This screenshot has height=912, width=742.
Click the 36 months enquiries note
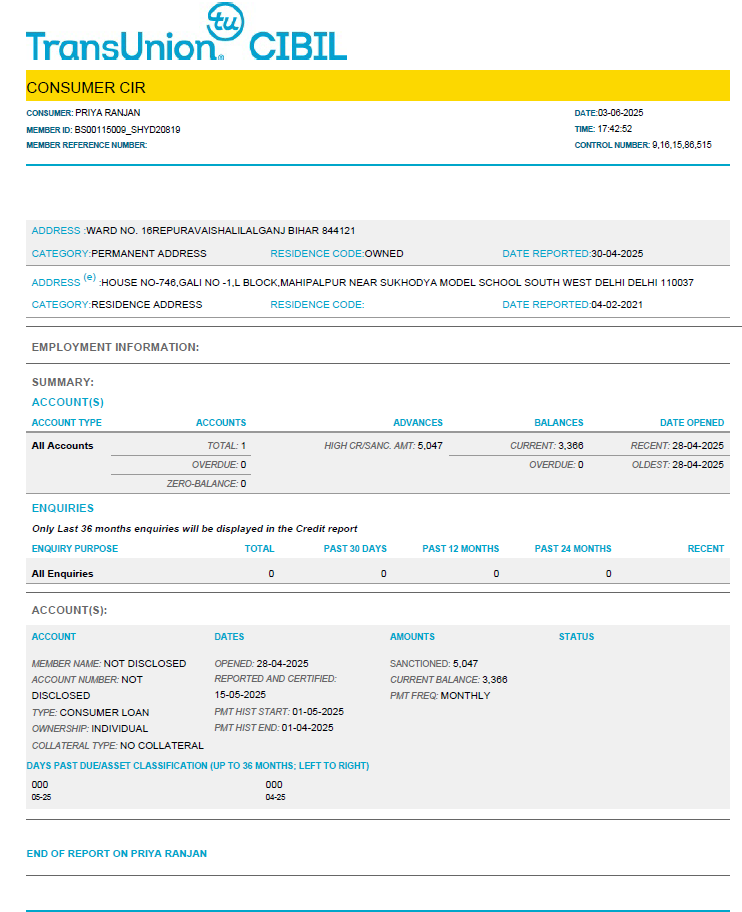tap(194, 529)
